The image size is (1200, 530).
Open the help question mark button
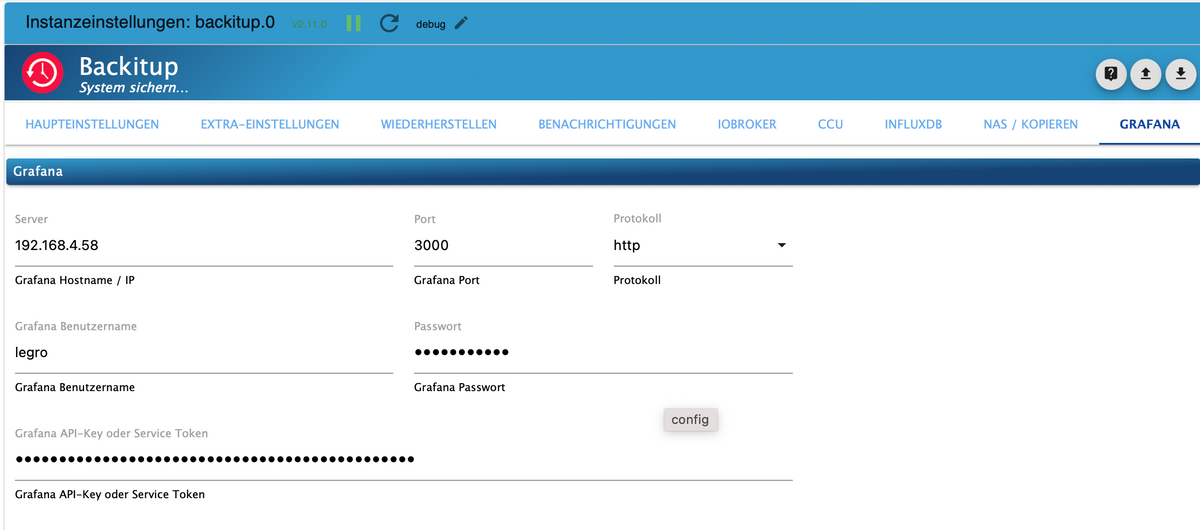(1111, 73)
